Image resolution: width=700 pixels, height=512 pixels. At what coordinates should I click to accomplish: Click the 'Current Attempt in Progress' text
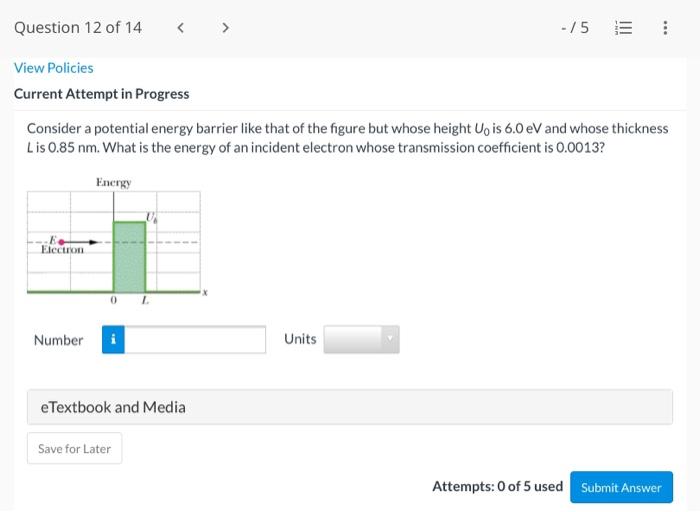(102, 94)
